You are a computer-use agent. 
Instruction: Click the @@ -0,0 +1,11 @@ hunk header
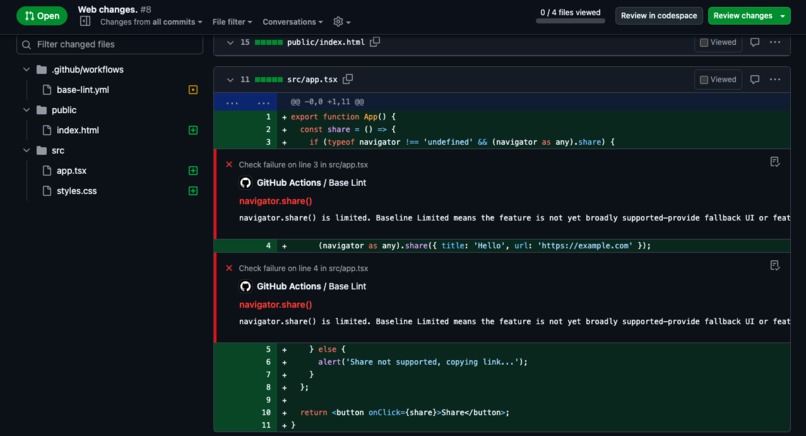(x=327, y=102)
